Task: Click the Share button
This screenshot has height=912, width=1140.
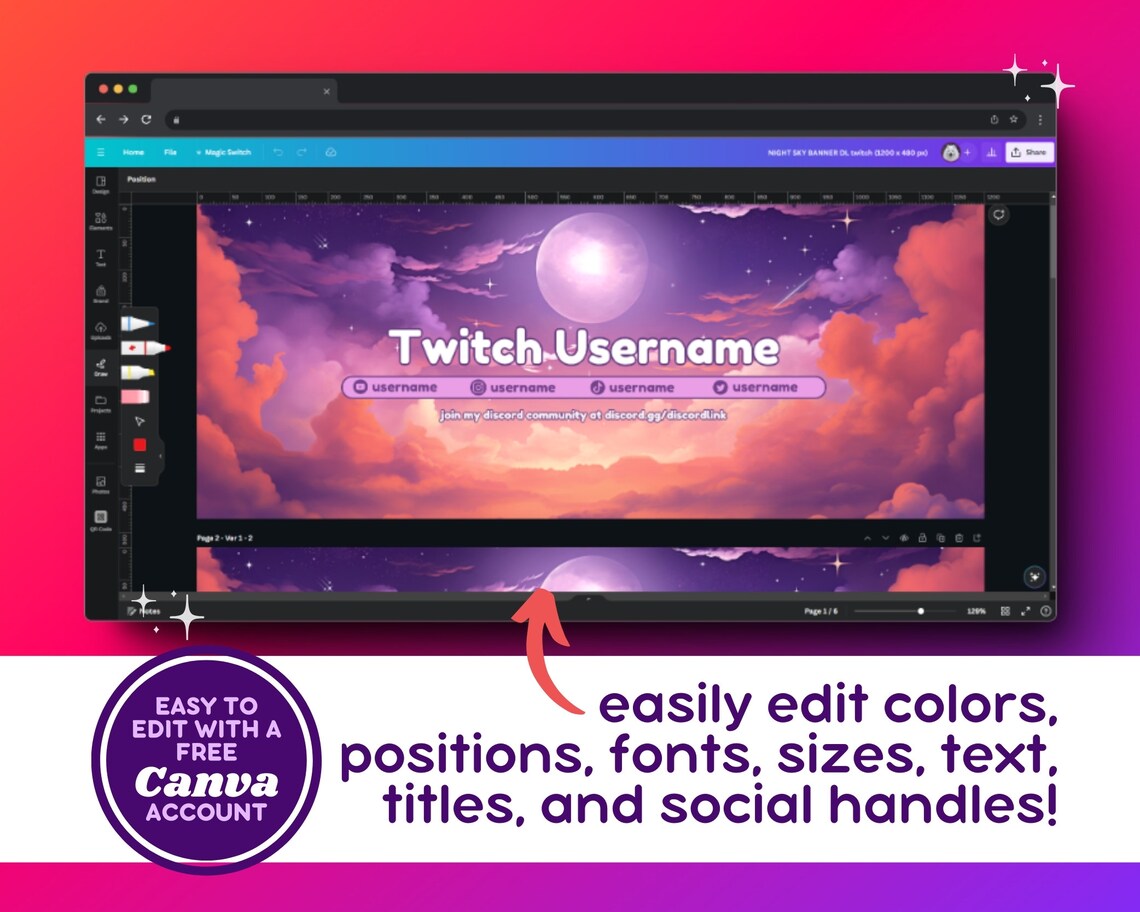Action: 1030,151
